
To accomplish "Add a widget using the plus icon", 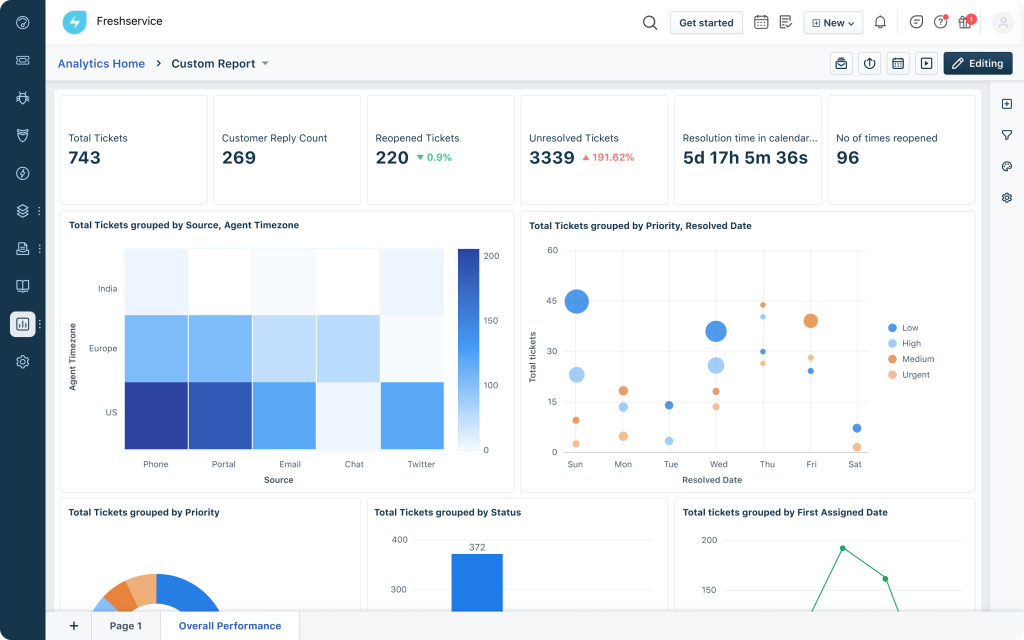I will (1007, 104).
